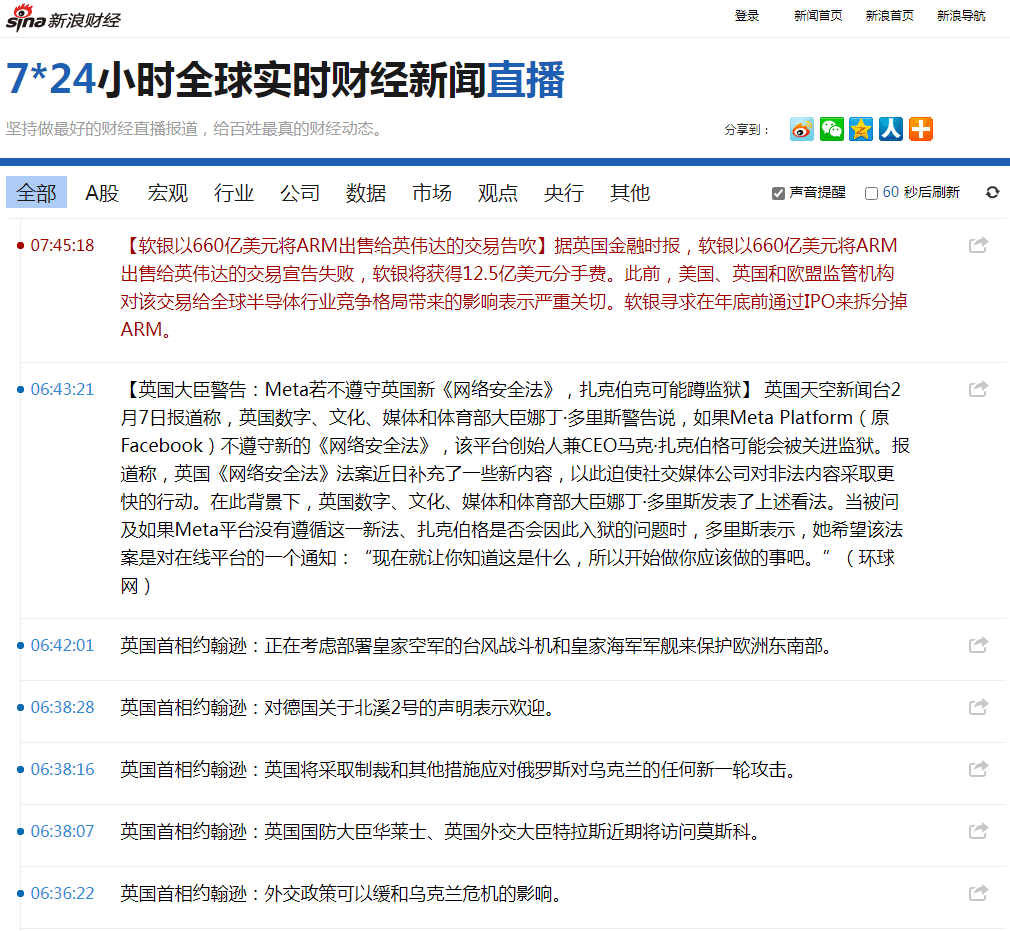Share to Renren icon

891,130
